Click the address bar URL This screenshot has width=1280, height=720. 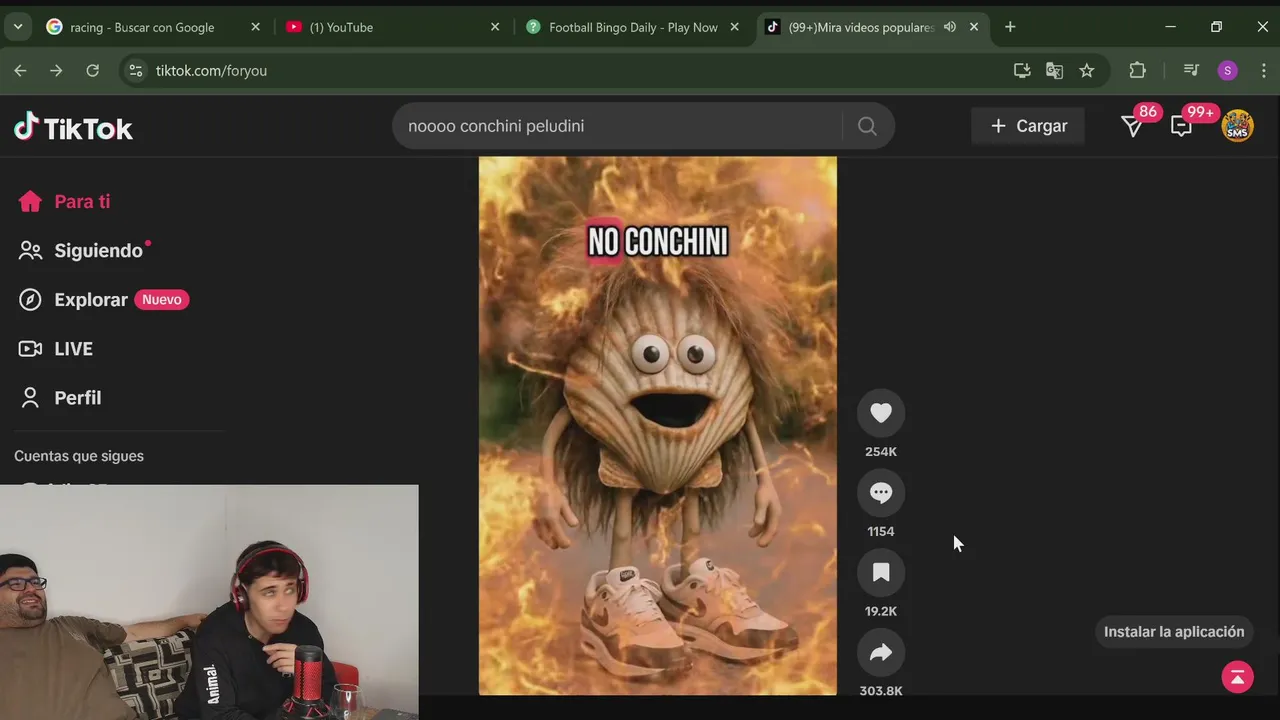click(211, 70)
